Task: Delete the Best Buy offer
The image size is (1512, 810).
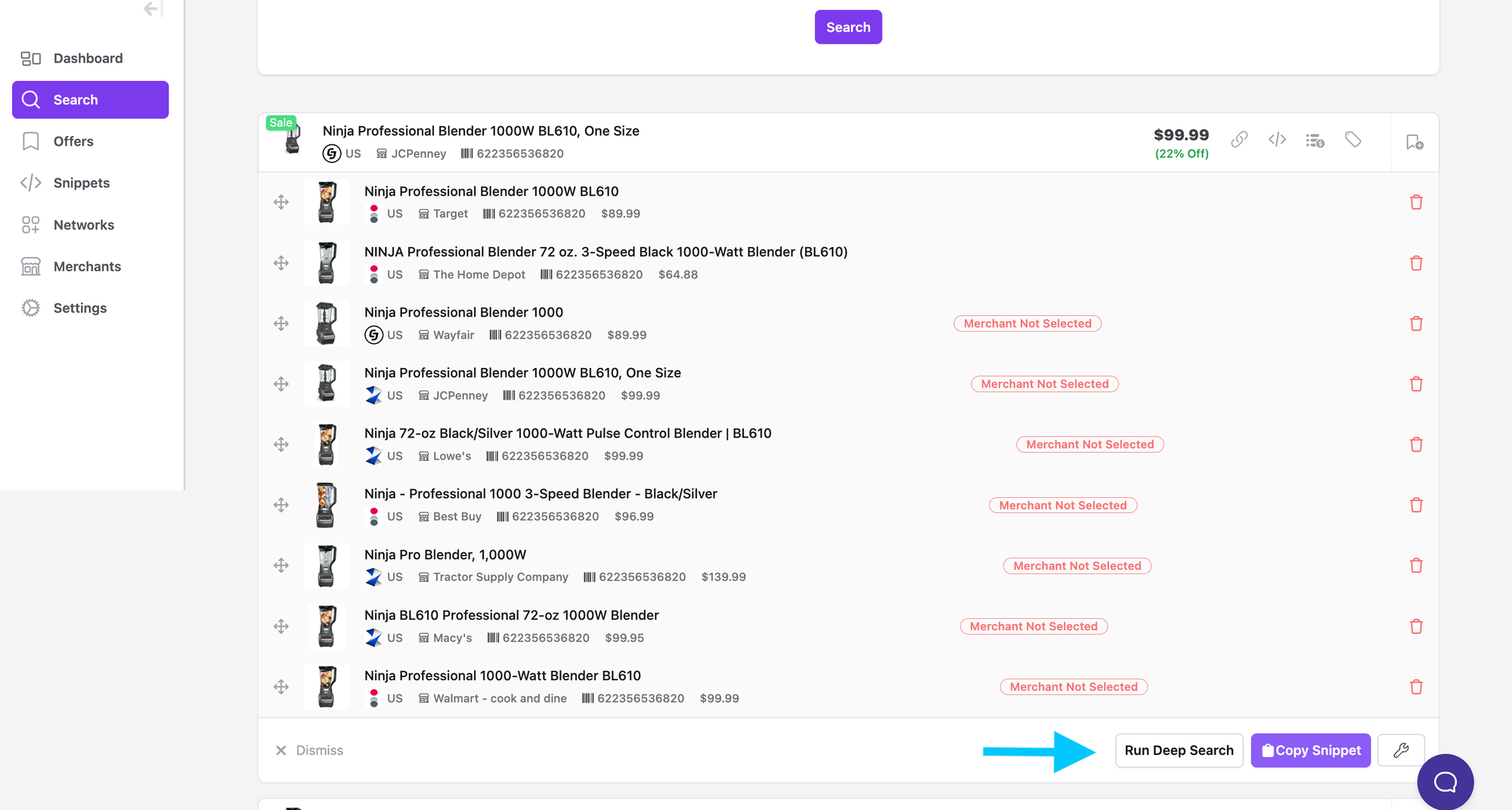Action: coord(1417,505)
